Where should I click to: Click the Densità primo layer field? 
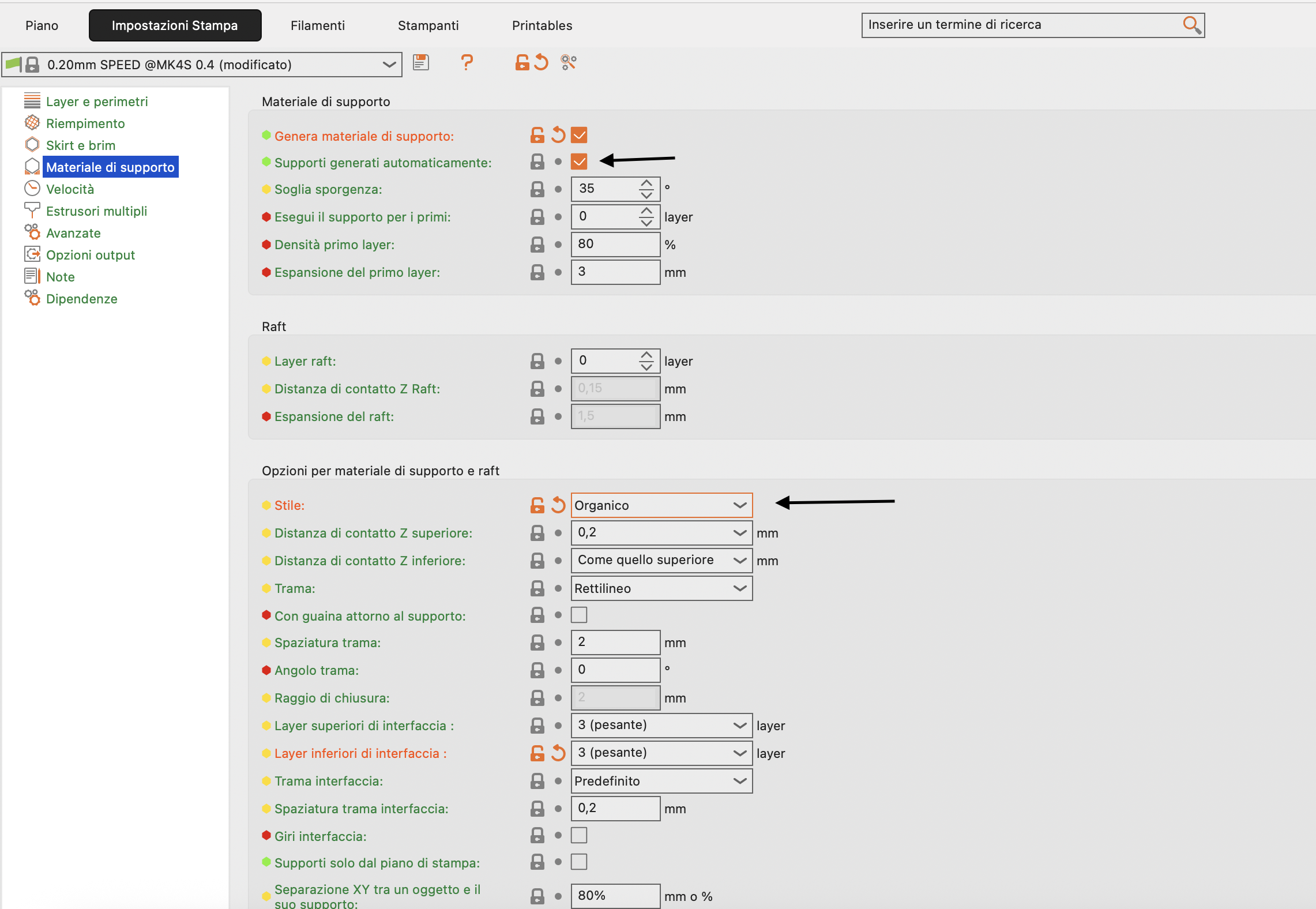615,245
